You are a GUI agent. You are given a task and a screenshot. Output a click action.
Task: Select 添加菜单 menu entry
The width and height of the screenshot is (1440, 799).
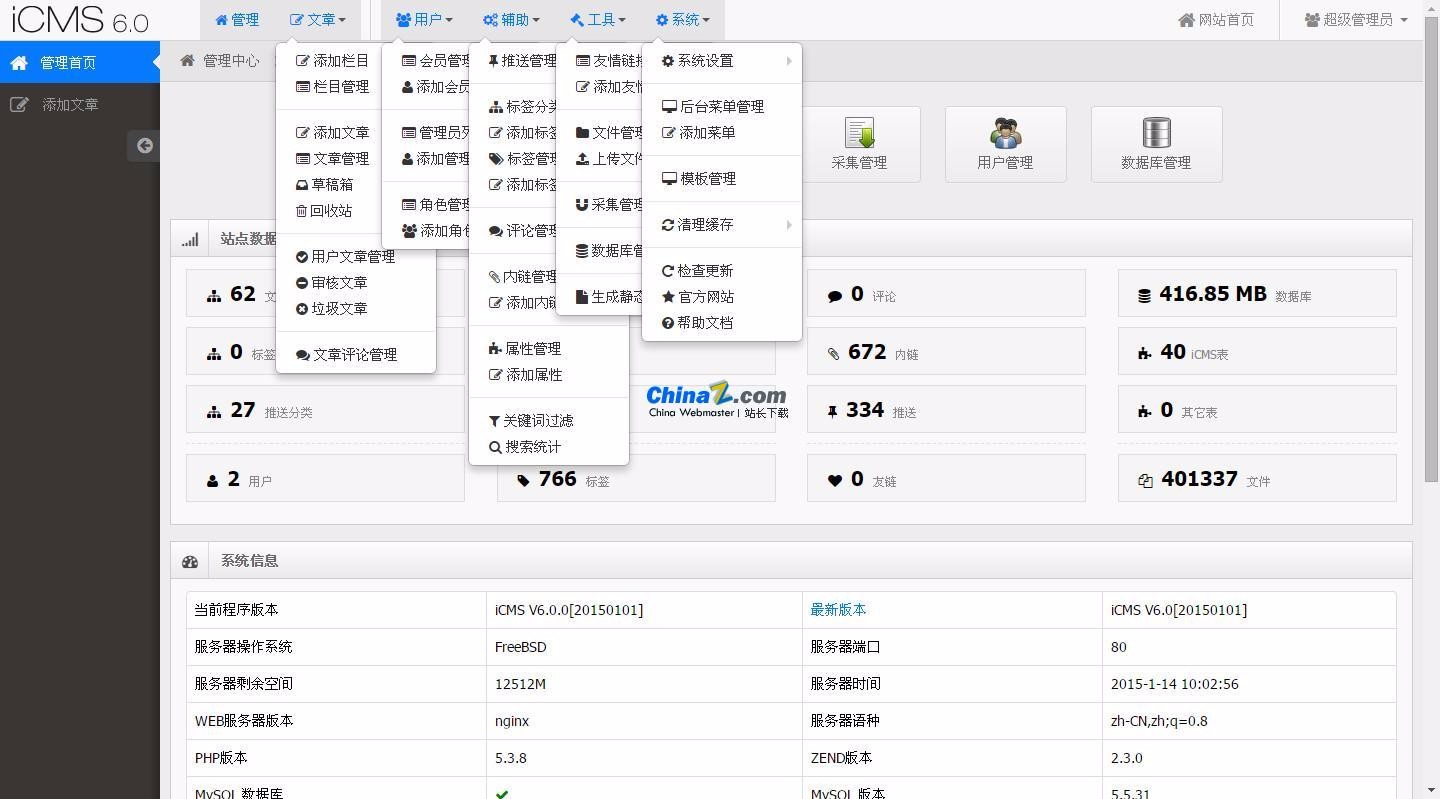pyautogui.click(x=721, y=133)
